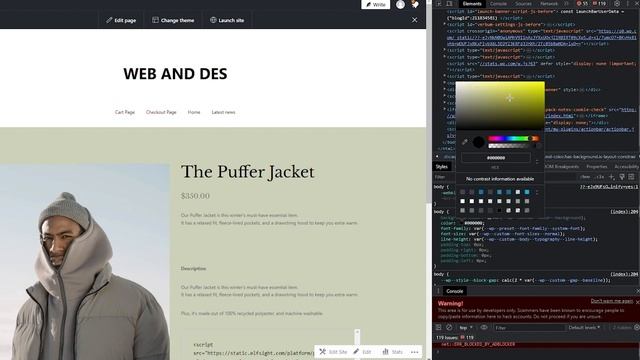Add a new style rule with plus icon
The height and width of the screenshot is (360, 640).
tap(611, 177)
